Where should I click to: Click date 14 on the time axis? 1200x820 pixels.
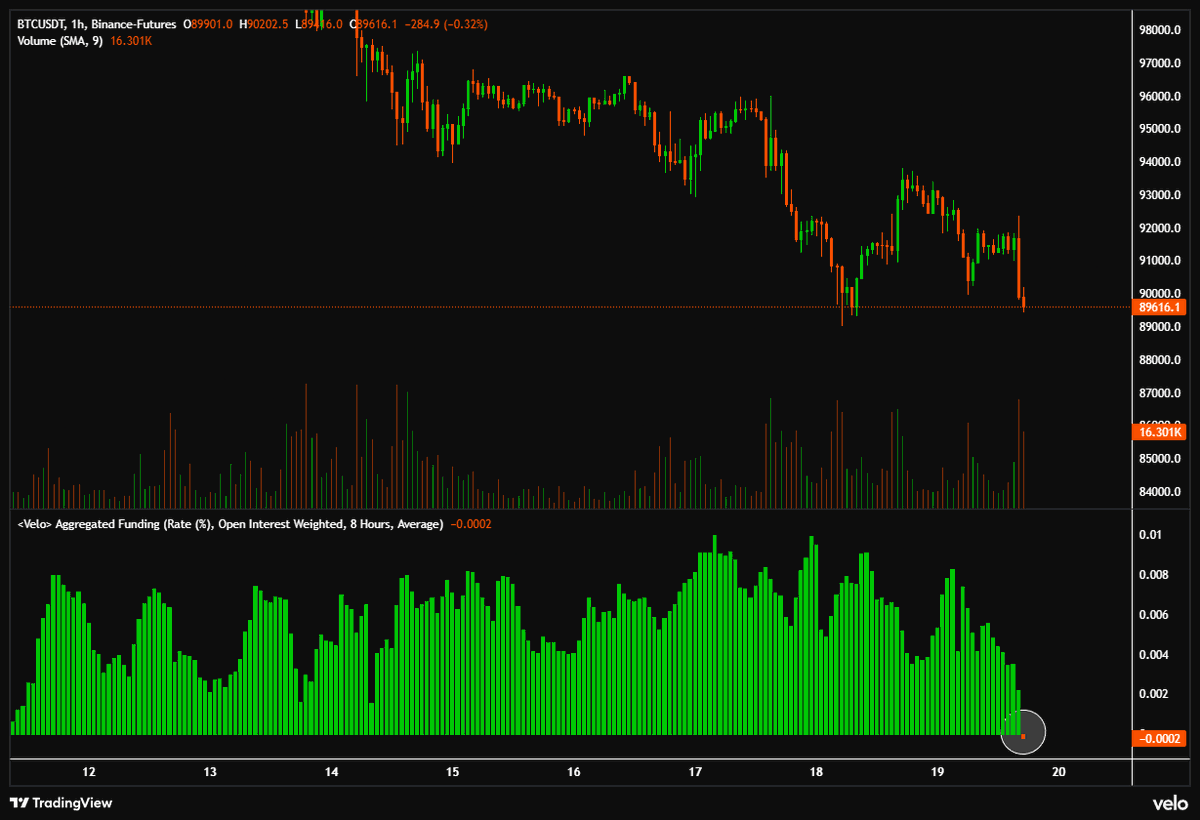pyautogui.click(x=332, y=772)
